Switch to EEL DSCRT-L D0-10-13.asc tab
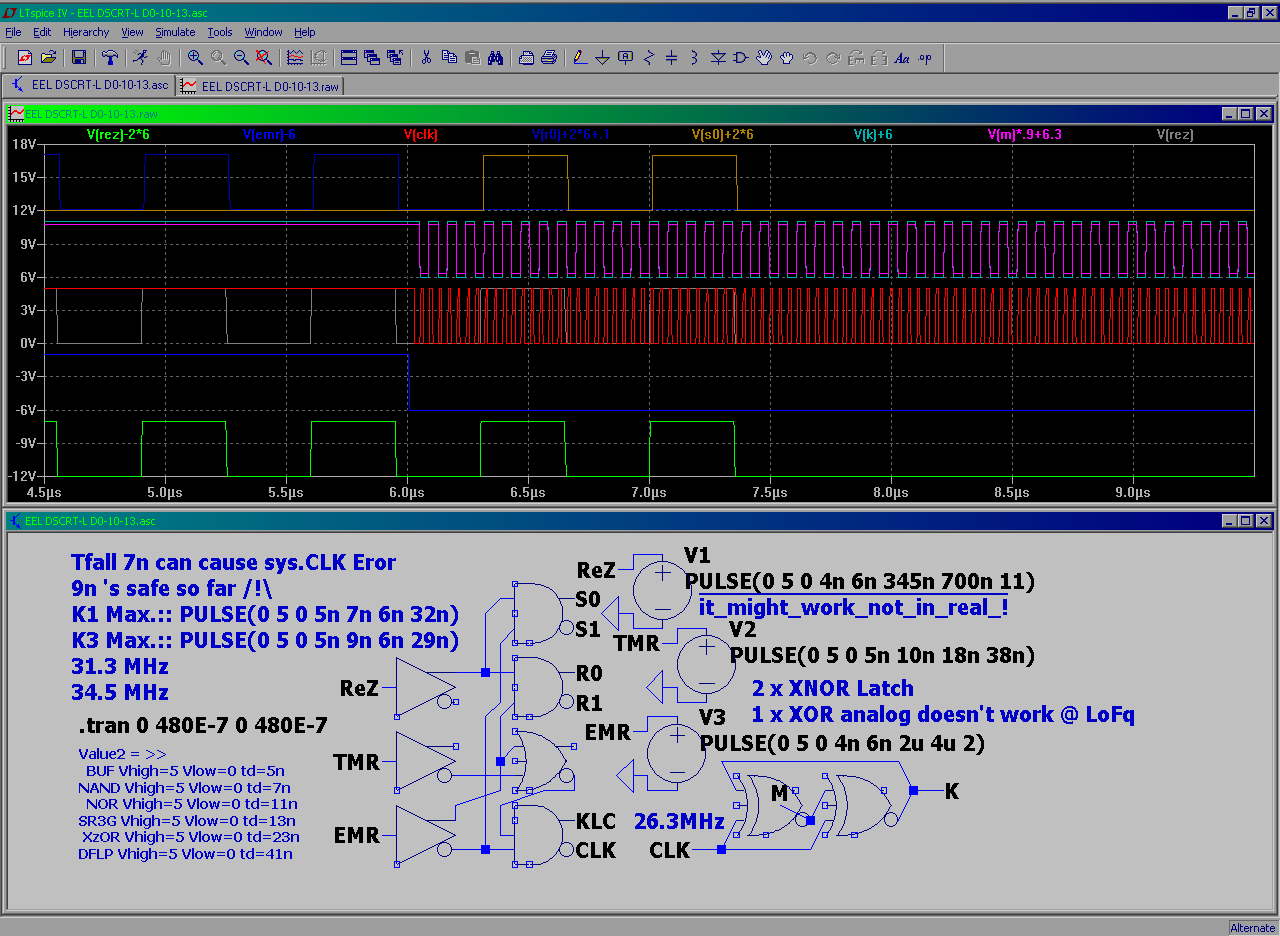 coord(90,85)
